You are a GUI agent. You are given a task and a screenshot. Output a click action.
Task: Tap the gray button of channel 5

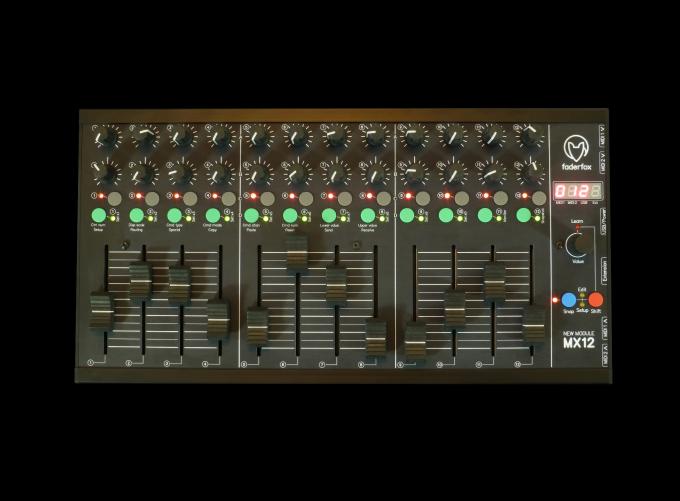(x=268, y=198)
